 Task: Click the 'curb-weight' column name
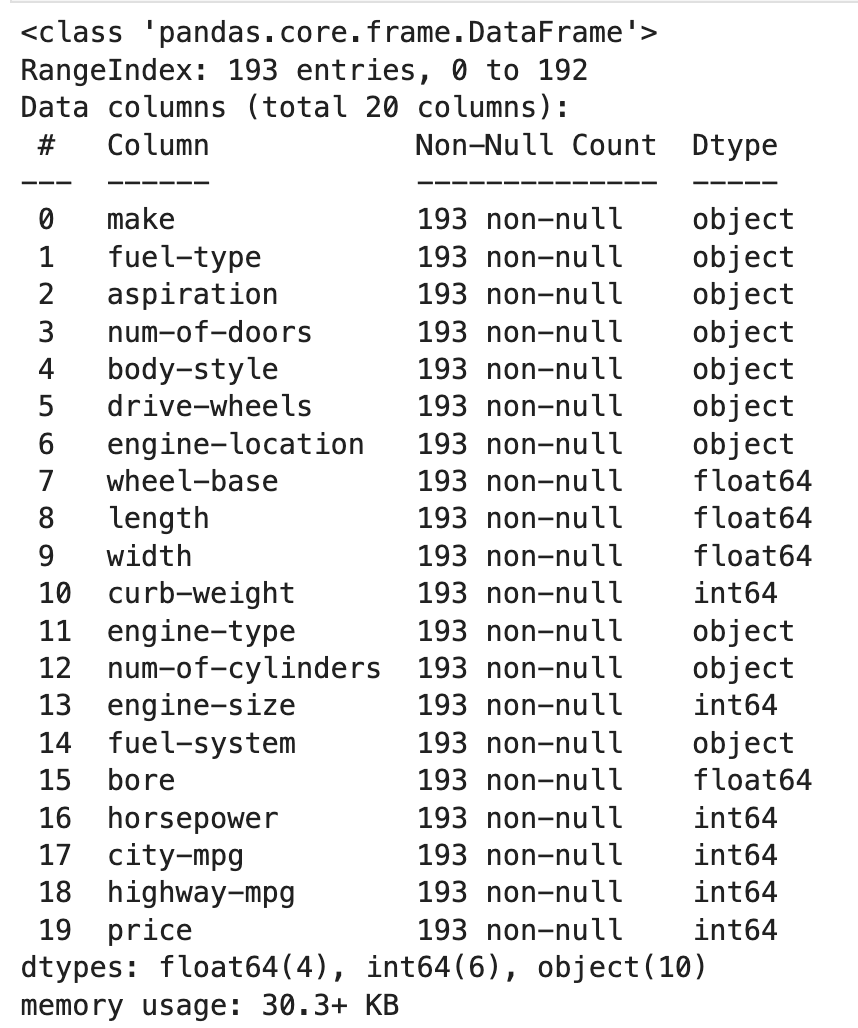click(x=201, y=593)
